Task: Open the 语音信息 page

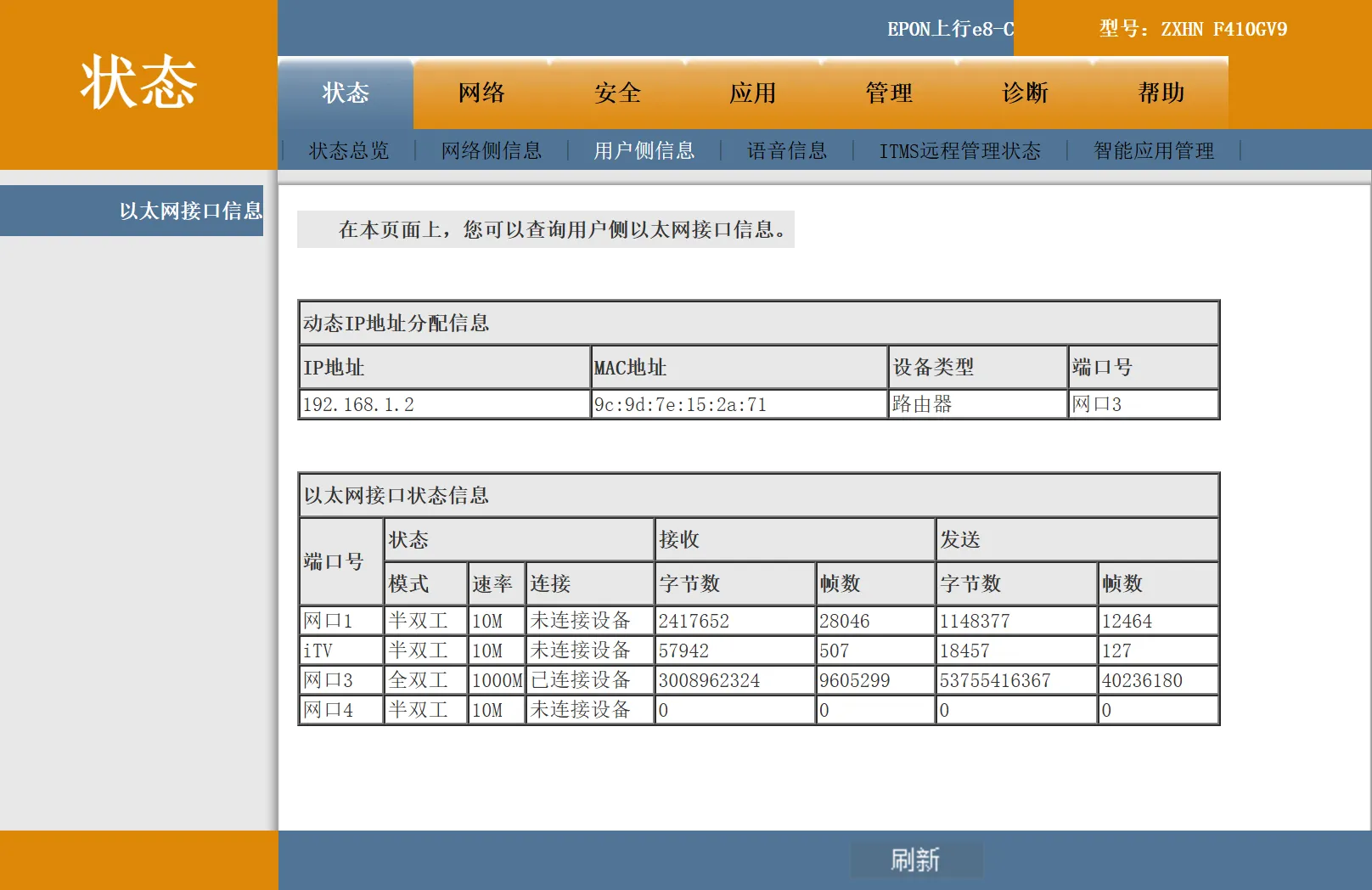Action: click(785, 150)
